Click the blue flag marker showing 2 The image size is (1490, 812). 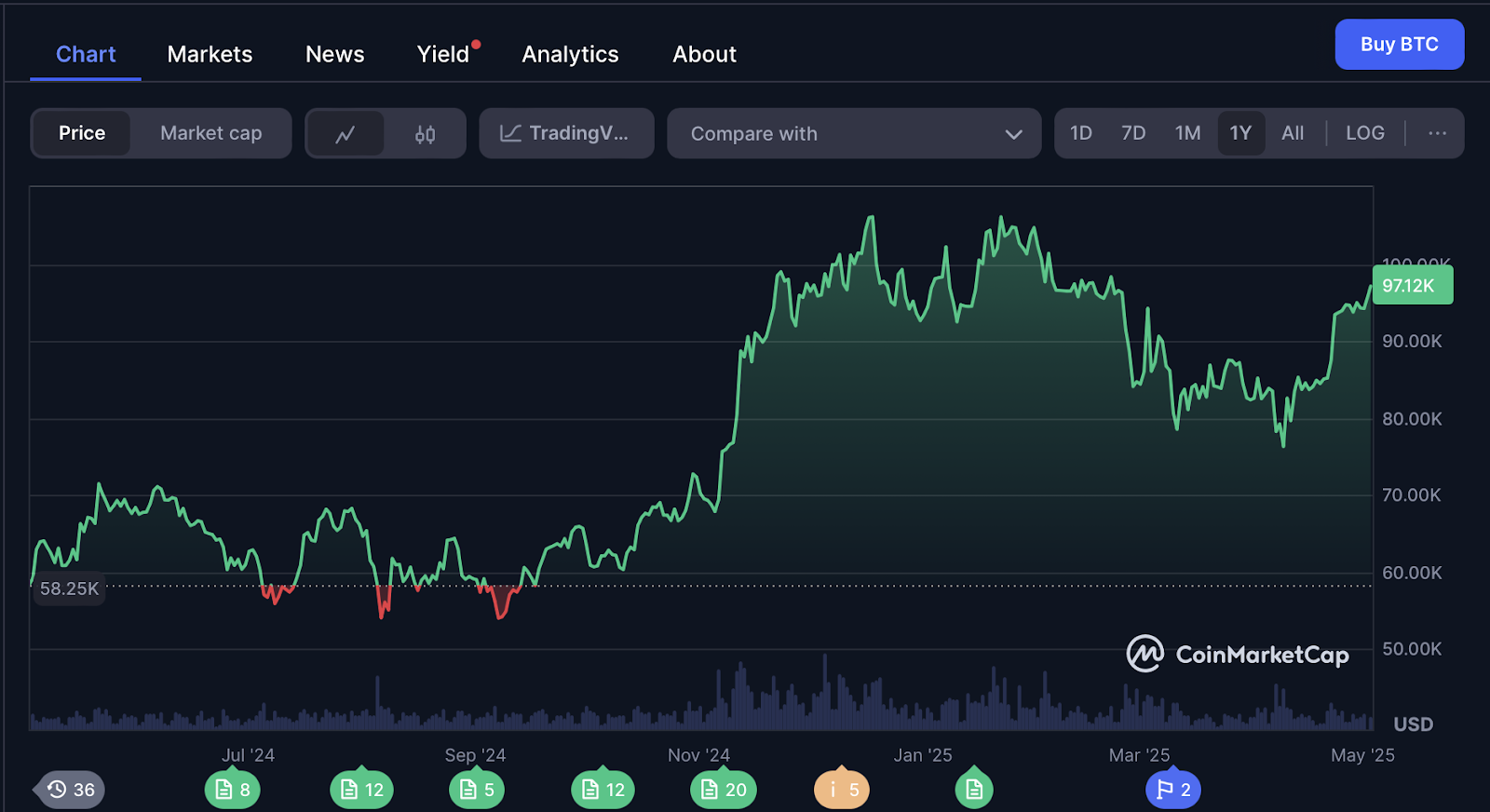point(1173,790)
